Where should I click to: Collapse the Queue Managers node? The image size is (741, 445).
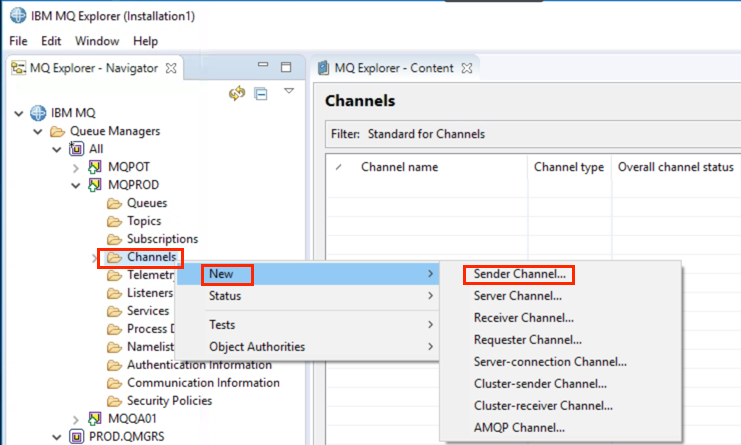38,131
